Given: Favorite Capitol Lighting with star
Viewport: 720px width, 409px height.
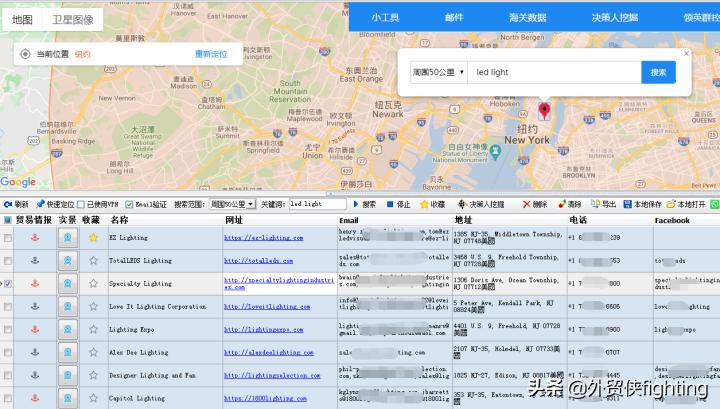Looking at the screenshot, I should click(x=93, y=398).
